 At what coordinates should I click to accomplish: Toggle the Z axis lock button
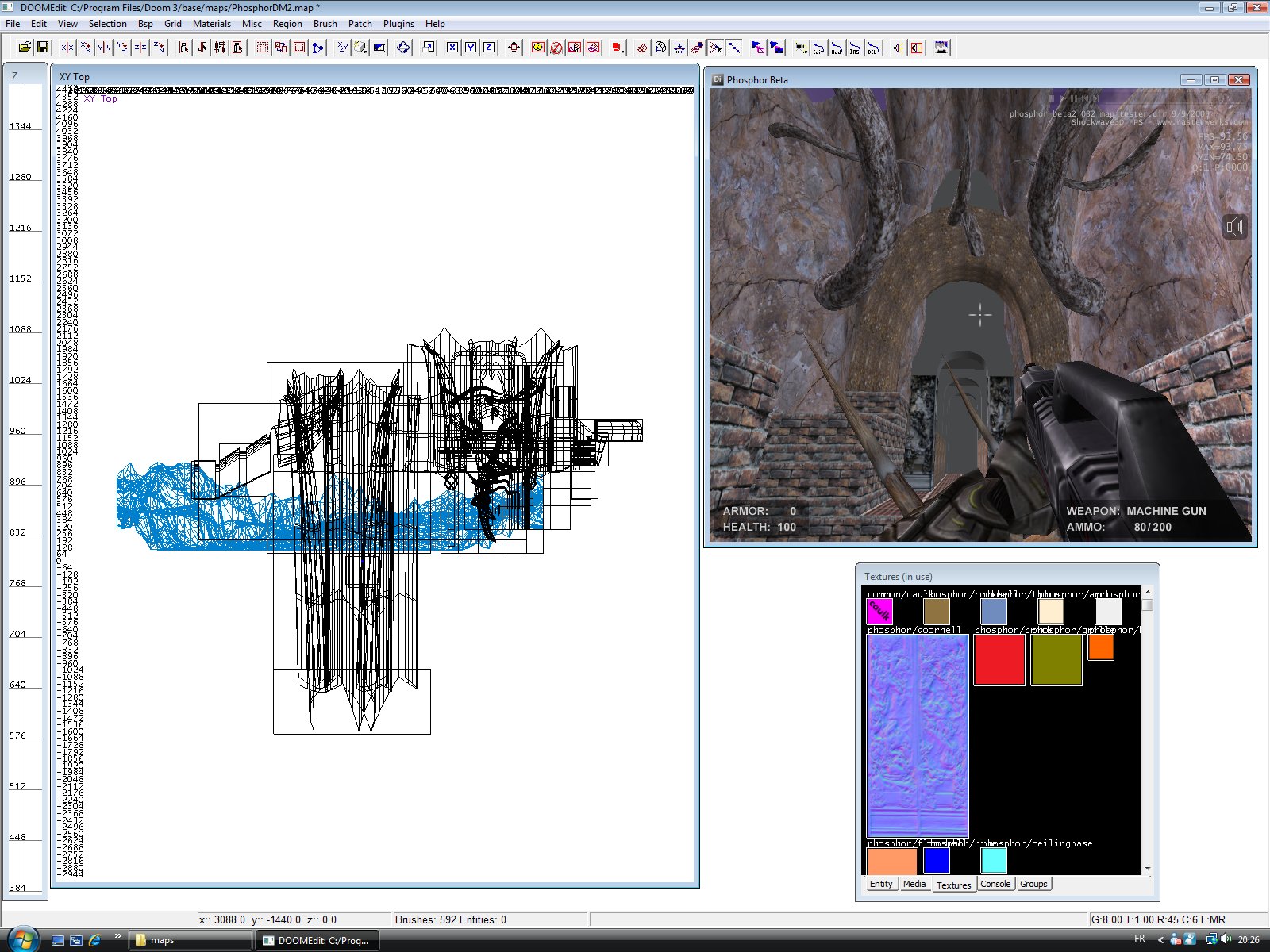tap(489, 48)
